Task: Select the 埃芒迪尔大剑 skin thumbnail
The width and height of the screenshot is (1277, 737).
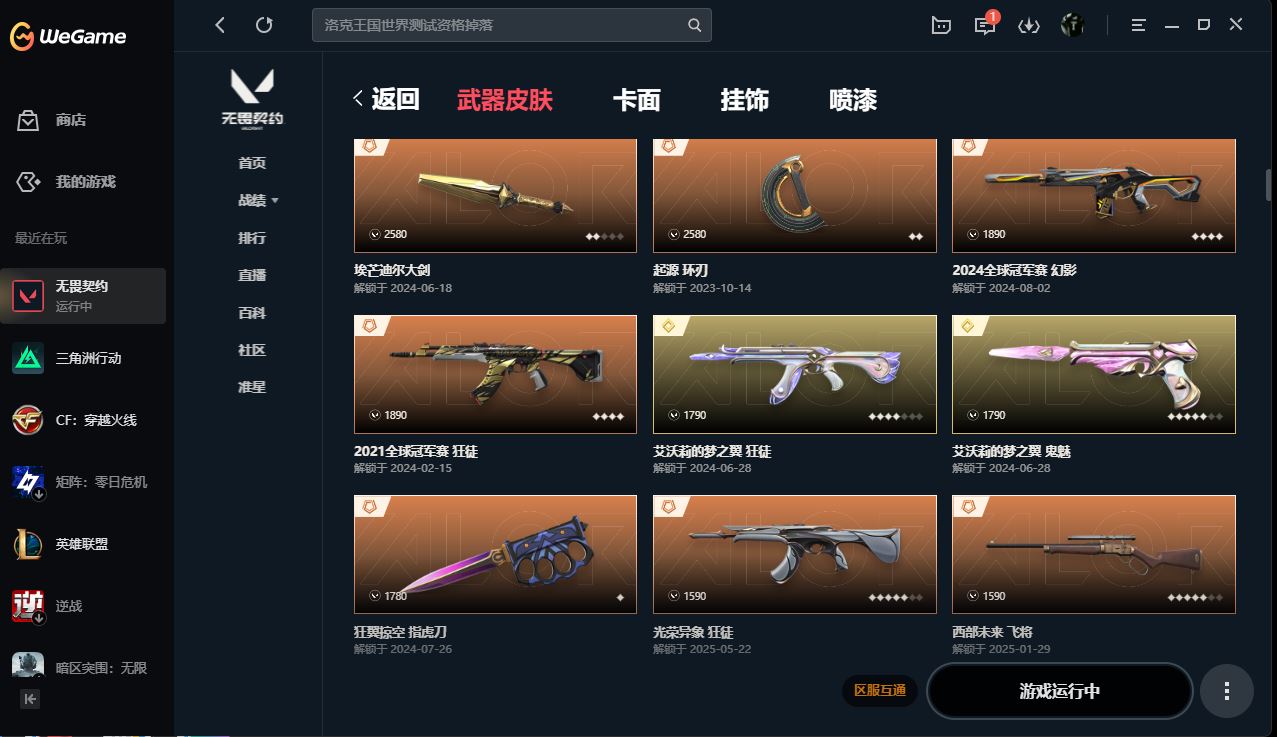Action: pyautogui.click(x=495, y=196)
